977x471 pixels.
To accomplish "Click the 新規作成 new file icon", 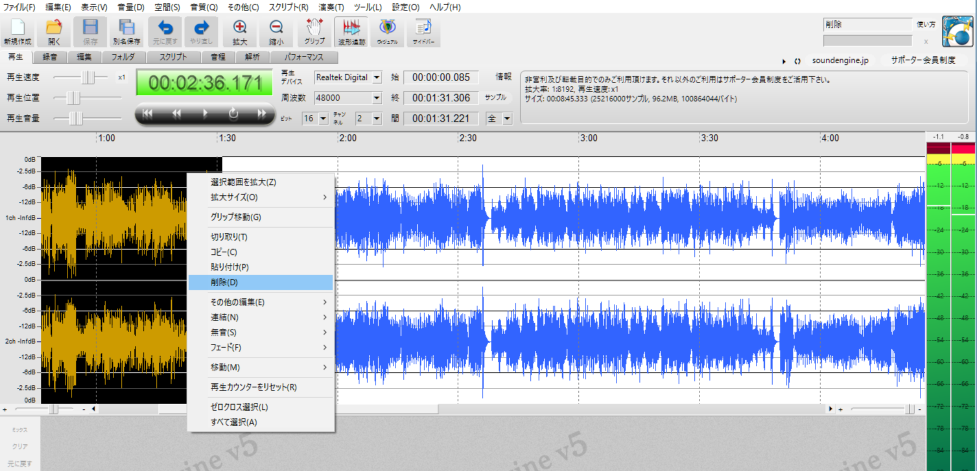I will (x=17, y=32).
